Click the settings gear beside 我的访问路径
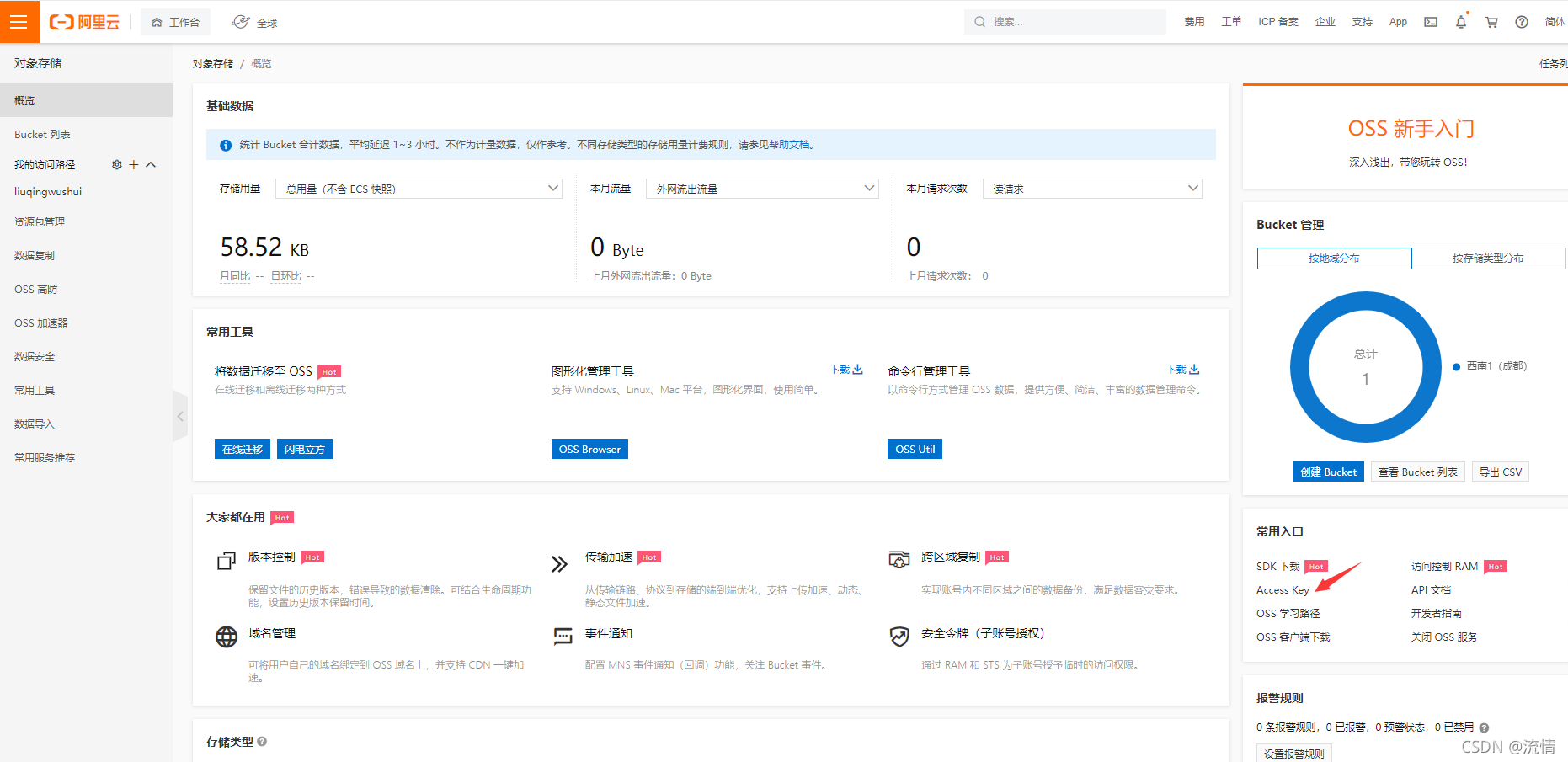The width and height of the screenshot is (1568, 762). pos(117,165)
